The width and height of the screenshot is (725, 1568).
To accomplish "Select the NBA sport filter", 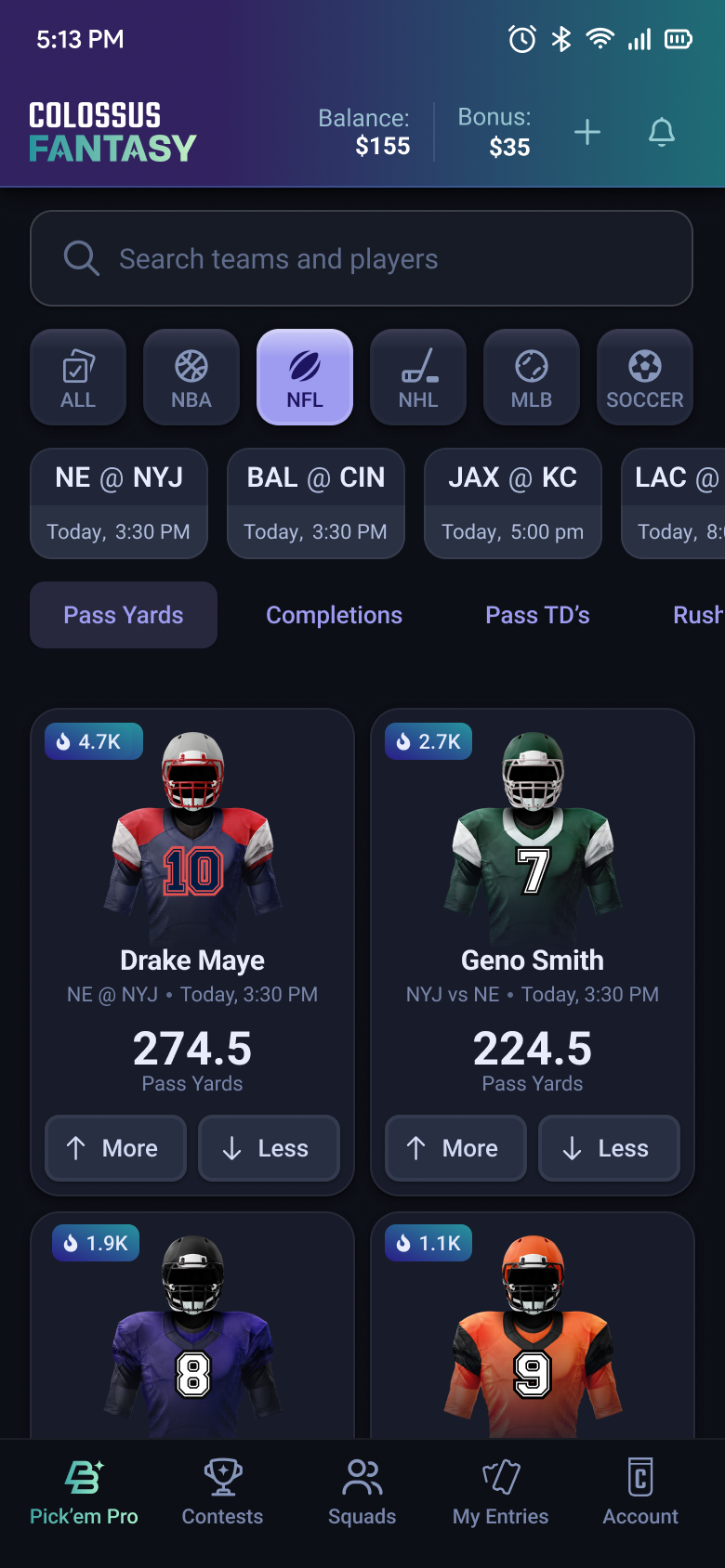I will [x=191, y=377].
